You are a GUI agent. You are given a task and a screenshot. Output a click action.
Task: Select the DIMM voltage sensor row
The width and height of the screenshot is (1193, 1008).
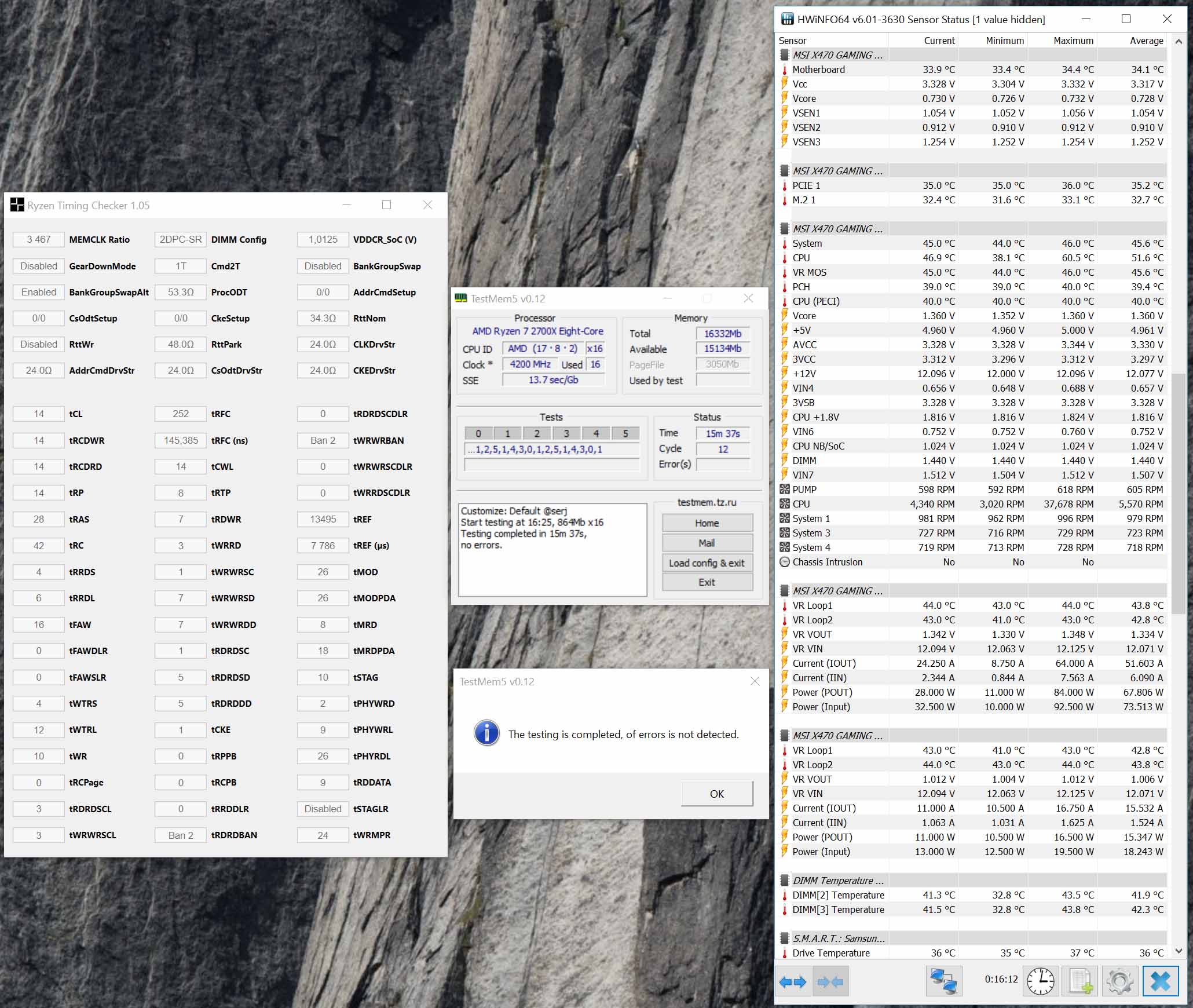click(804, 461)
